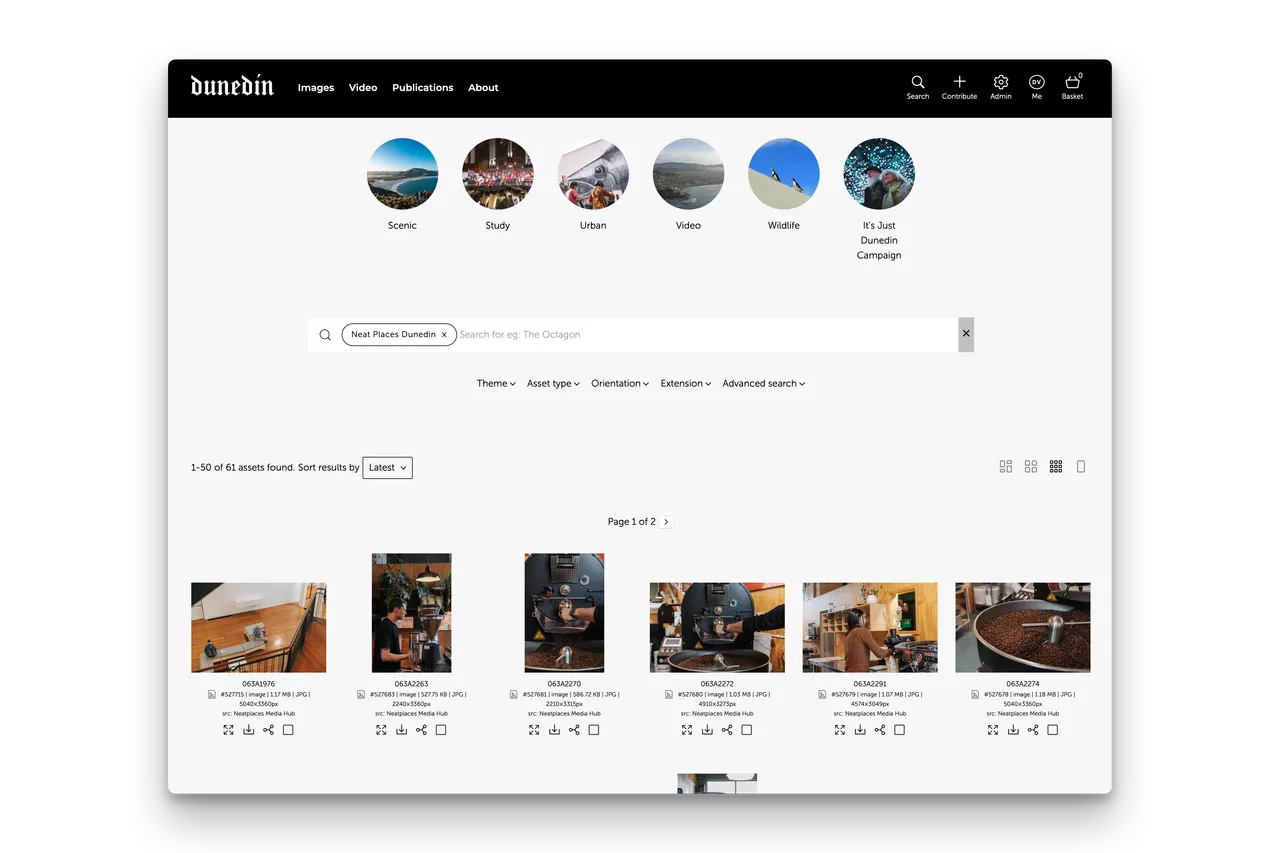
Task: Share asset 063A2270
Action: click(x=574, y=730)
